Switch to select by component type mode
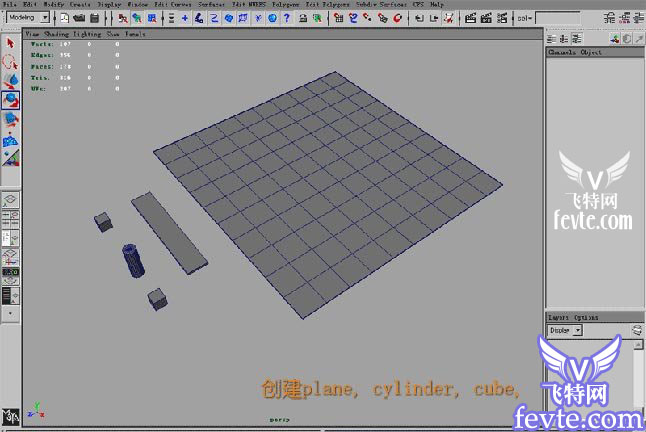Image resolution: width=646 pixels, height=432 pixels. (x=152, y=18)
